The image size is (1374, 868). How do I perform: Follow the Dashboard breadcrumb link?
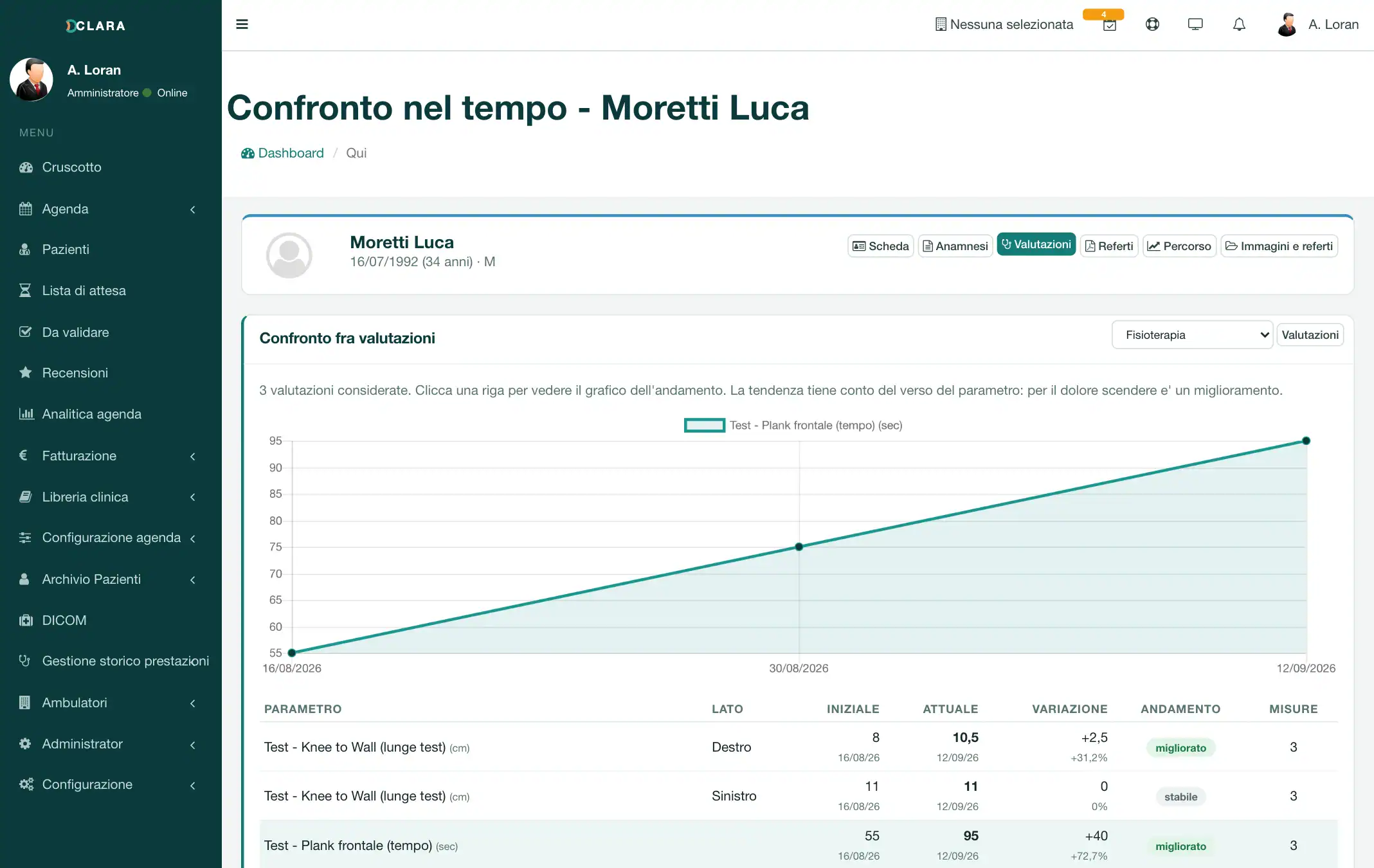[x=282, y=153]
